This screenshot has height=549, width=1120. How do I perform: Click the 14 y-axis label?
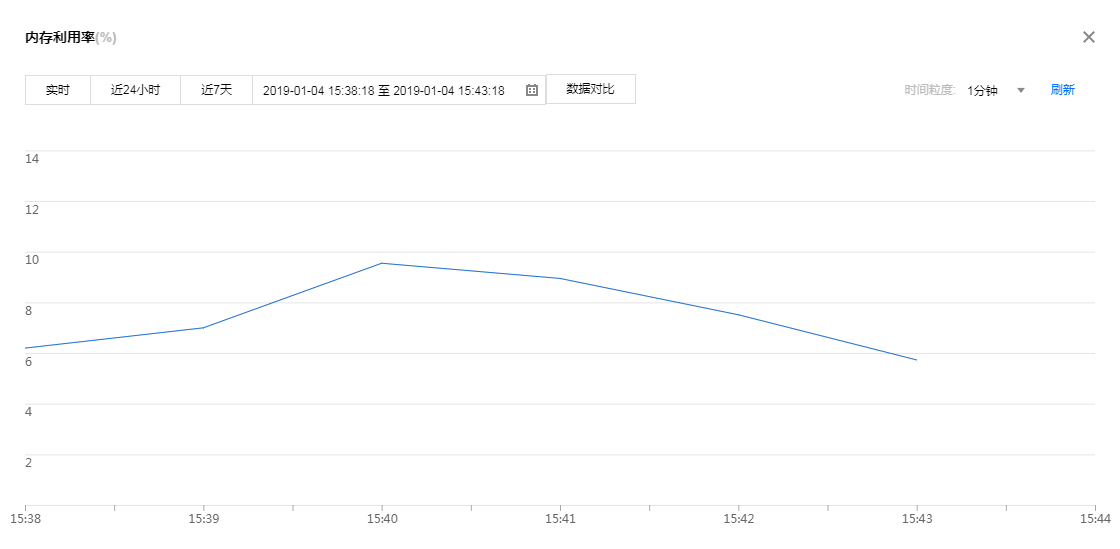(32, 158)
